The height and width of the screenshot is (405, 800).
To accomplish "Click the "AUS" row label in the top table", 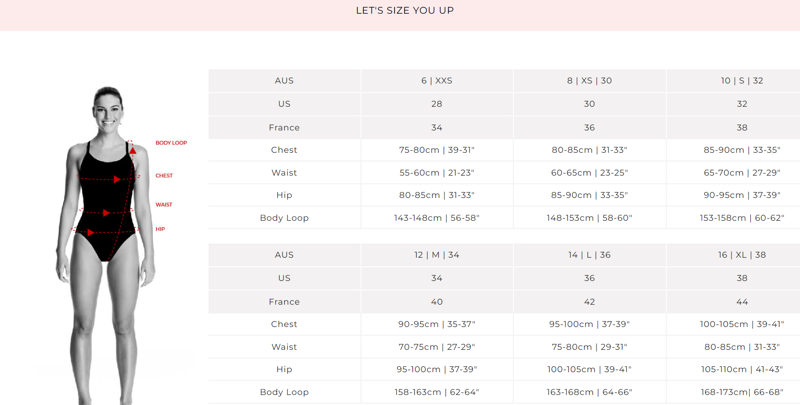I will point(284,81).
